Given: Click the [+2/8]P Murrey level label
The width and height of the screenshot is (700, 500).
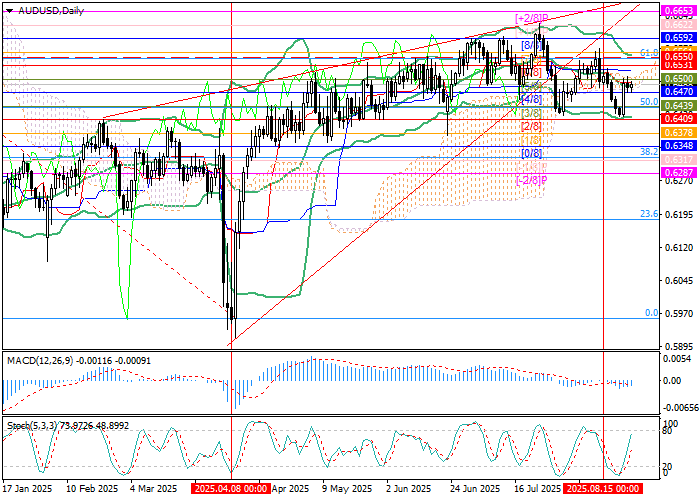Looking at the screenshot, I should 531,18.
